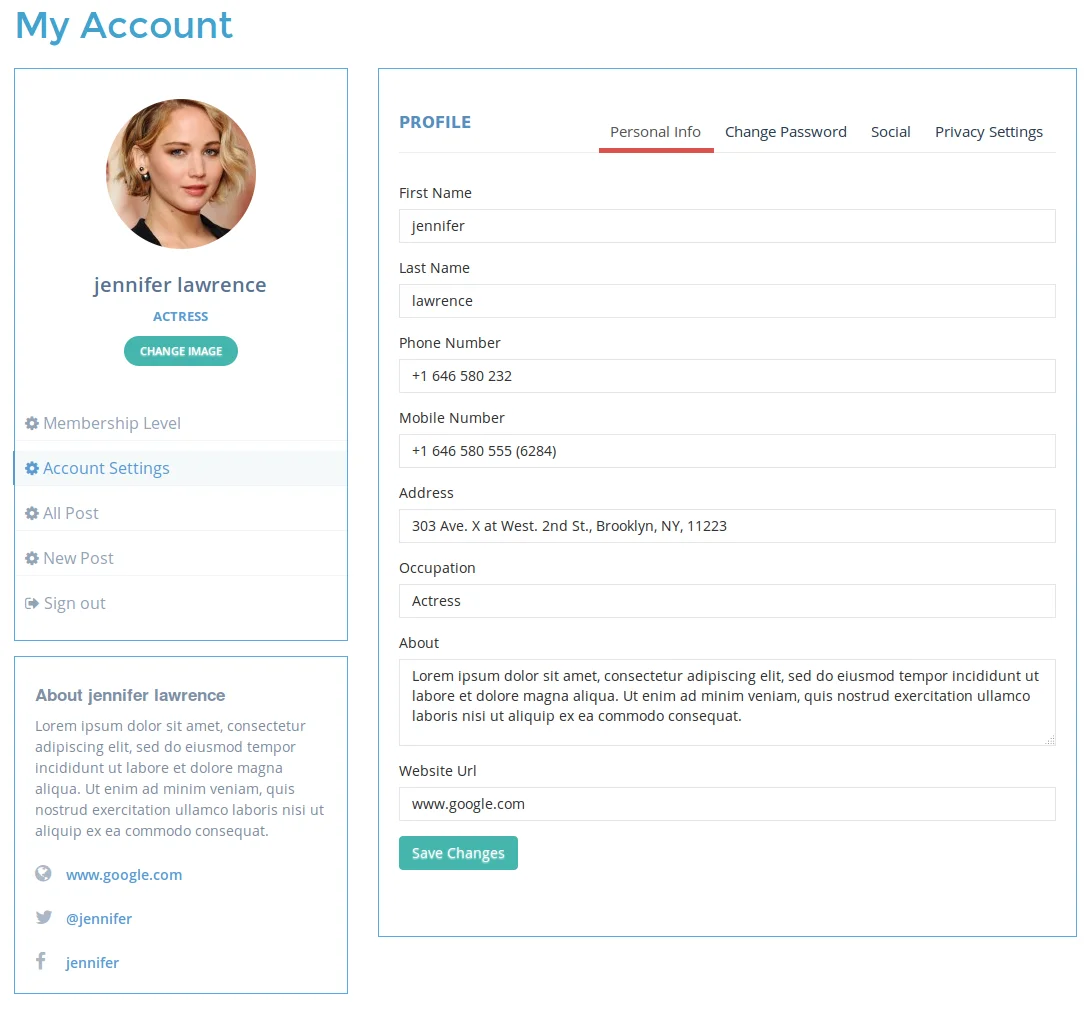Click the globe icon near www.google.com

[43, 873]
